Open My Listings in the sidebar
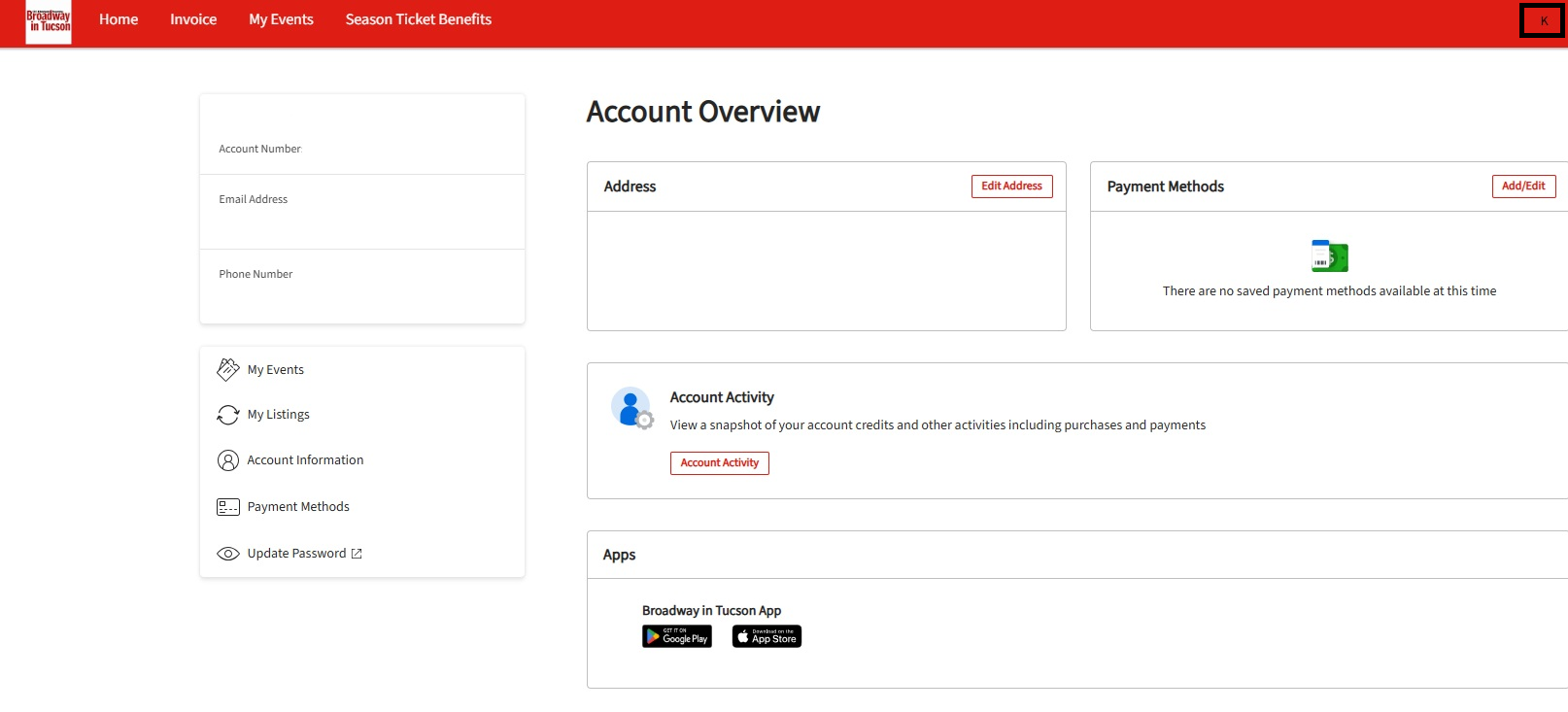This screenshot has width=1568, height=712. [278, 415]
